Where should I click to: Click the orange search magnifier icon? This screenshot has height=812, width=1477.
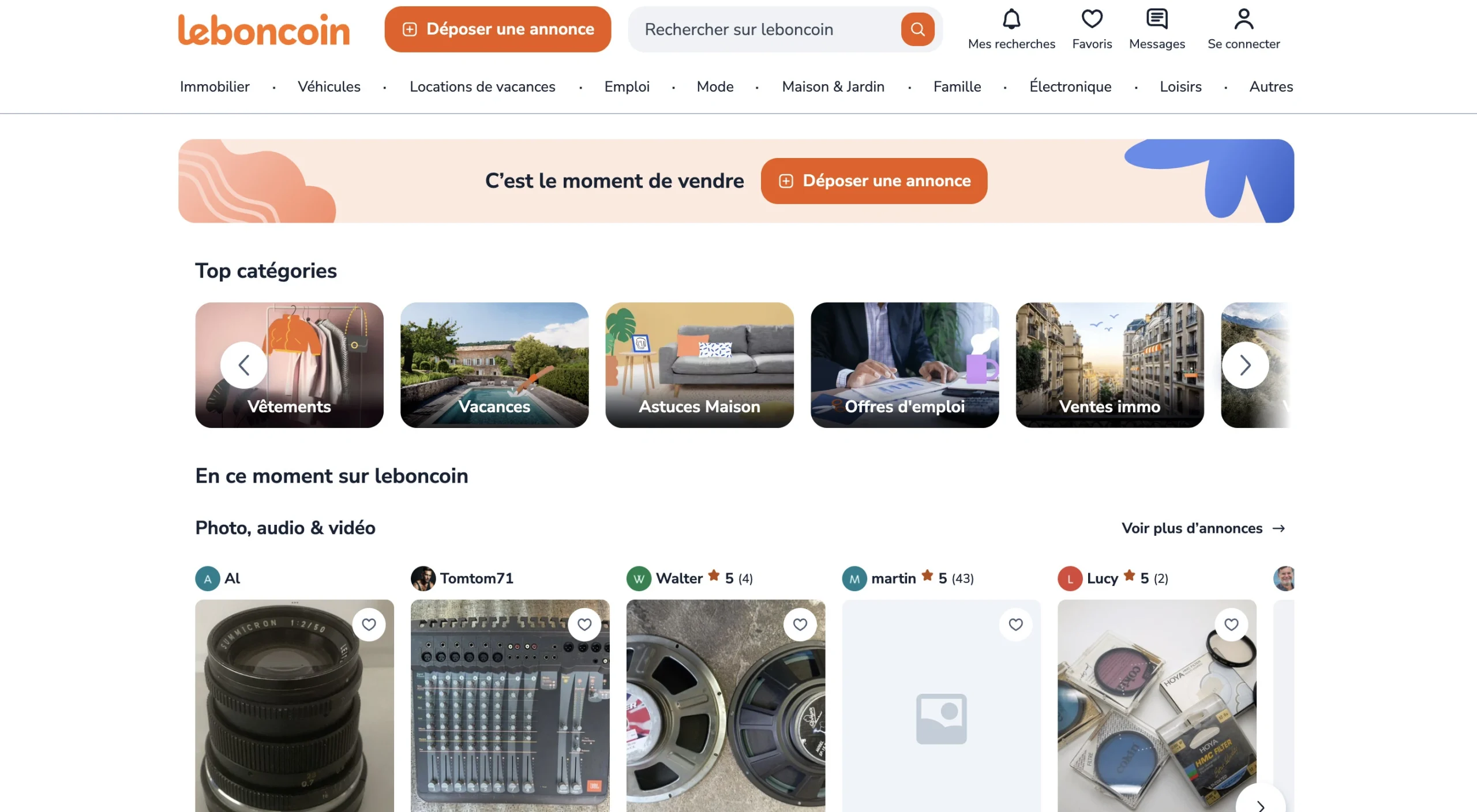click(x=917, y=29)
